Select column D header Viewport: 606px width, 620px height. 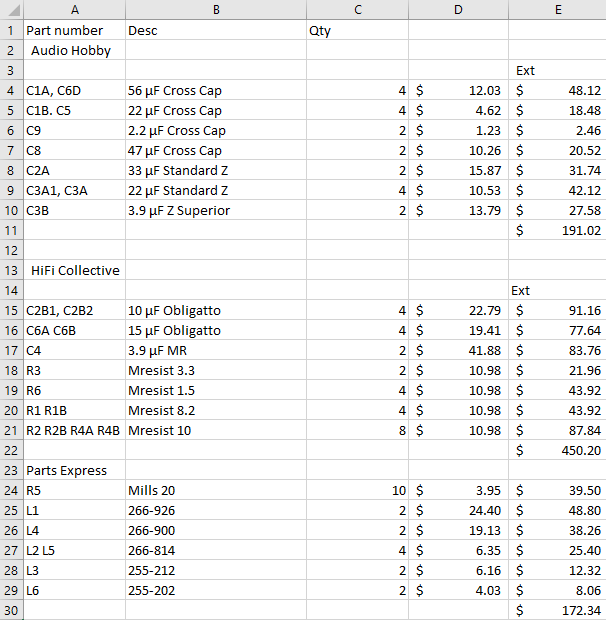[x=458, y=9]
